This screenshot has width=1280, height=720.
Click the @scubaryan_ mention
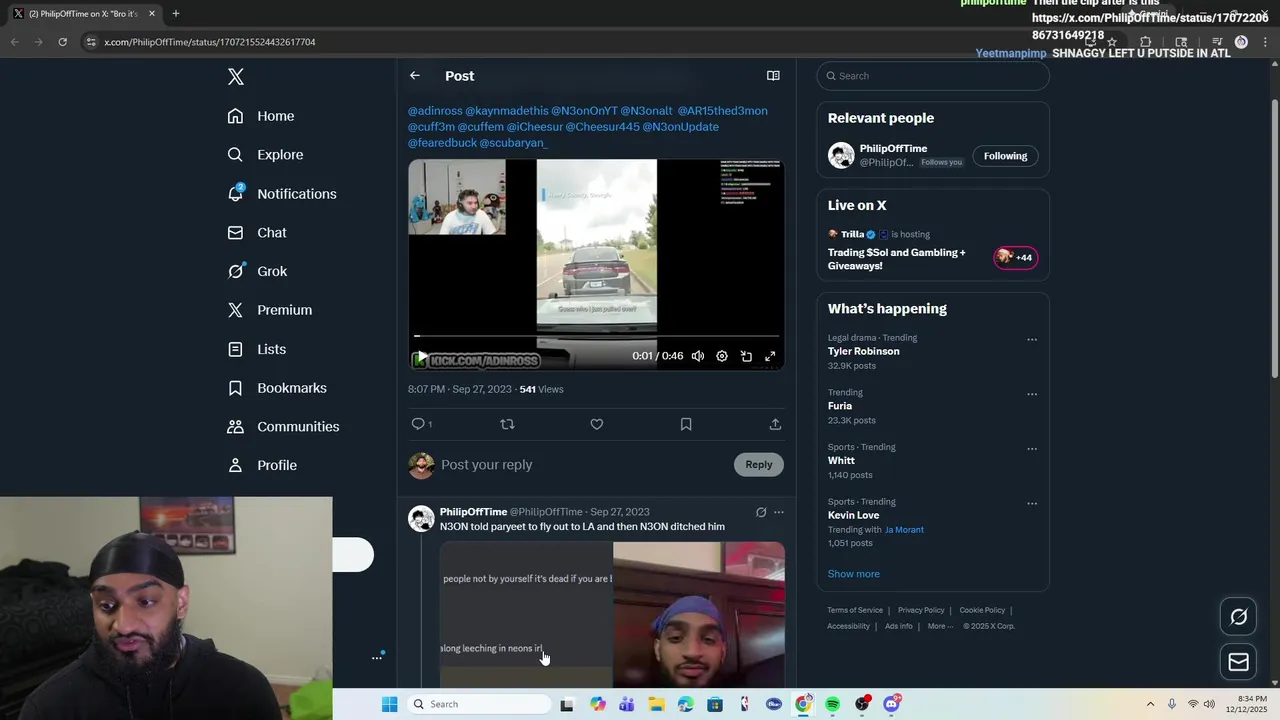[x=513, y=143]
